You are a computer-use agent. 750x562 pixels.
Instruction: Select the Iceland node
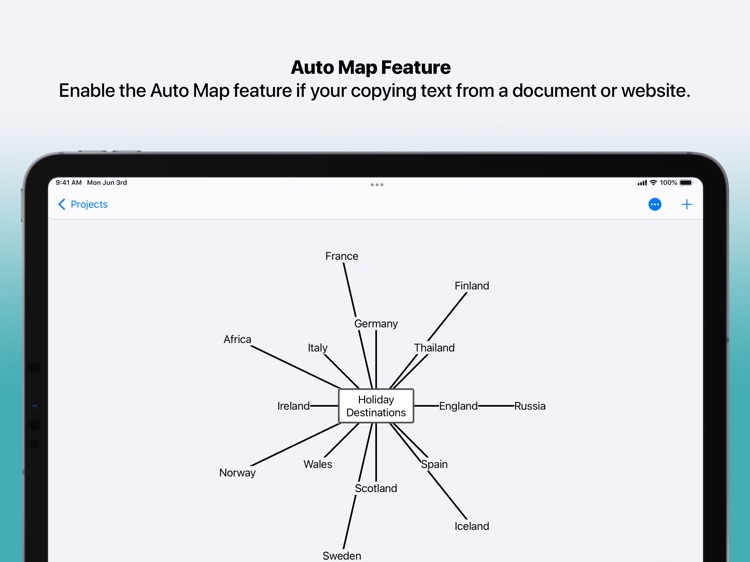click(x=472, y=526)
